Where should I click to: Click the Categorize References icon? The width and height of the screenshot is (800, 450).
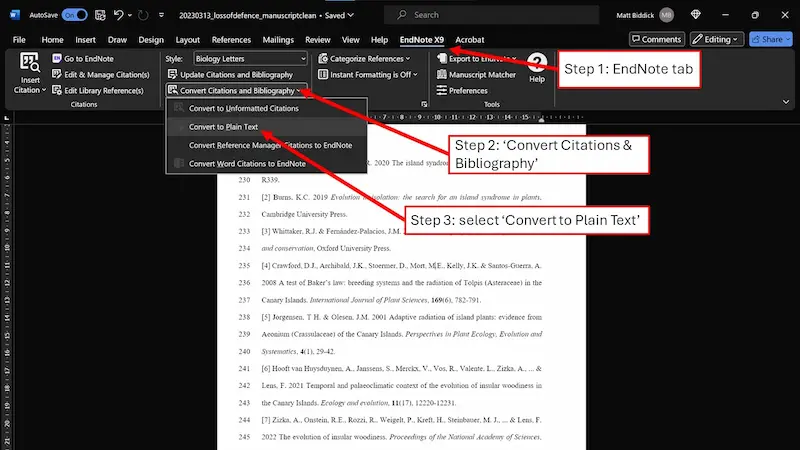[323, 59]
